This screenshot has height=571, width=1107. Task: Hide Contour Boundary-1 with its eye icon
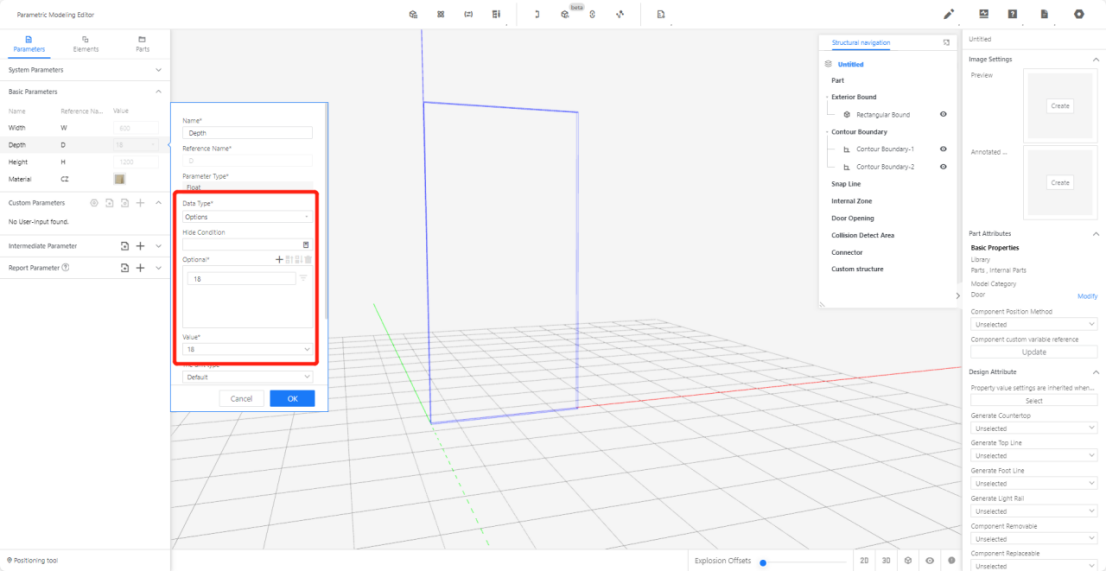pos(943,149)
